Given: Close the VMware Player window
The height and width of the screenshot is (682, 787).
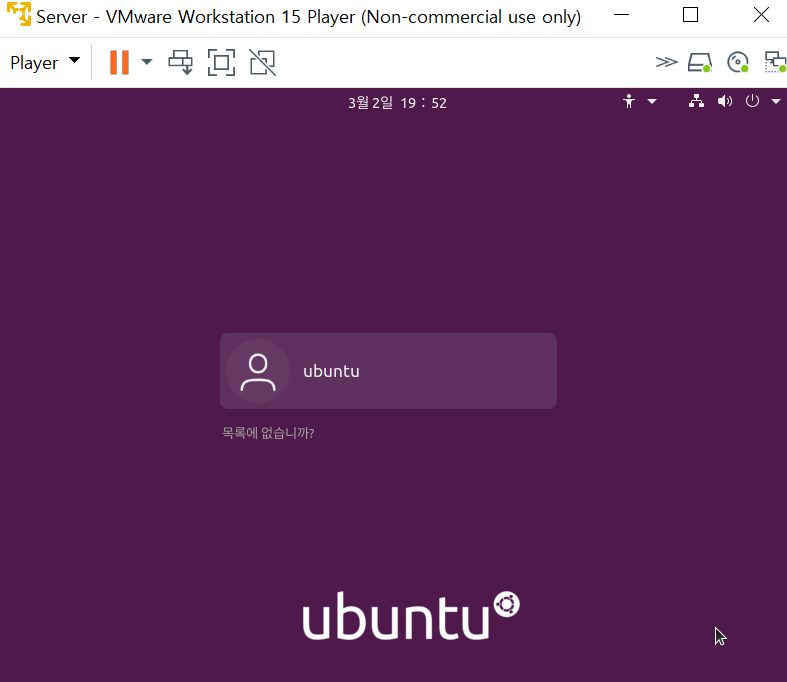Looking at the screenshot, I should (x=761, y=15).
